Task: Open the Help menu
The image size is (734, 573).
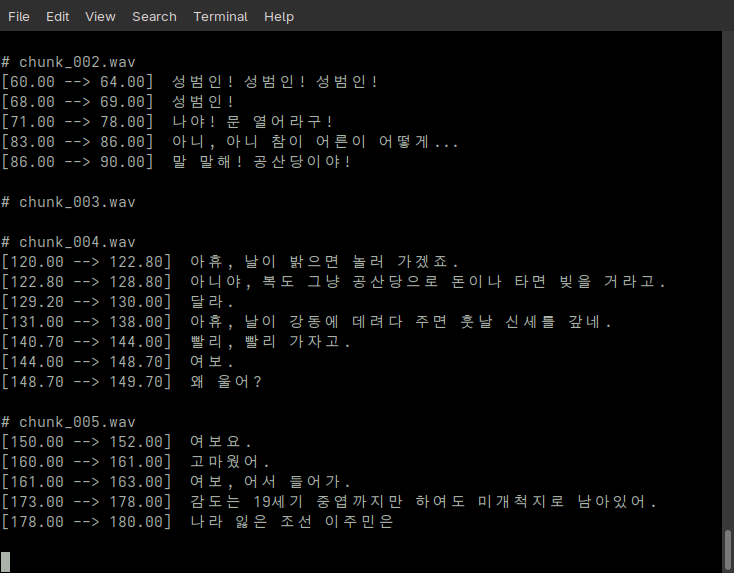Action: [279, 16]
